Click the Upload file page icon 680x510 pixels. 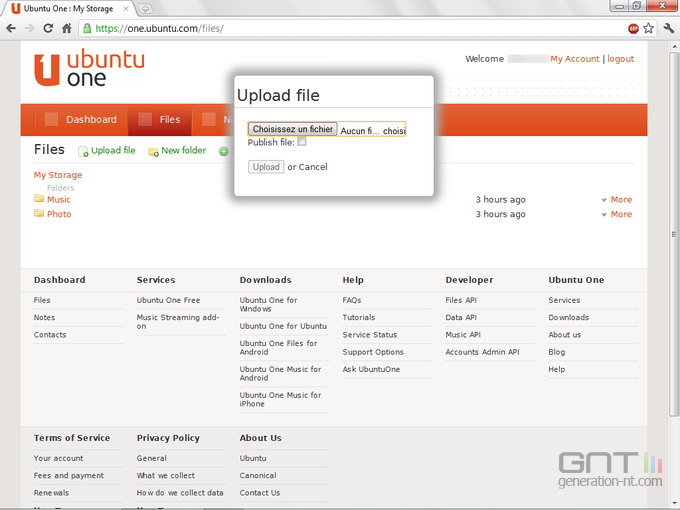pos(83,151)
